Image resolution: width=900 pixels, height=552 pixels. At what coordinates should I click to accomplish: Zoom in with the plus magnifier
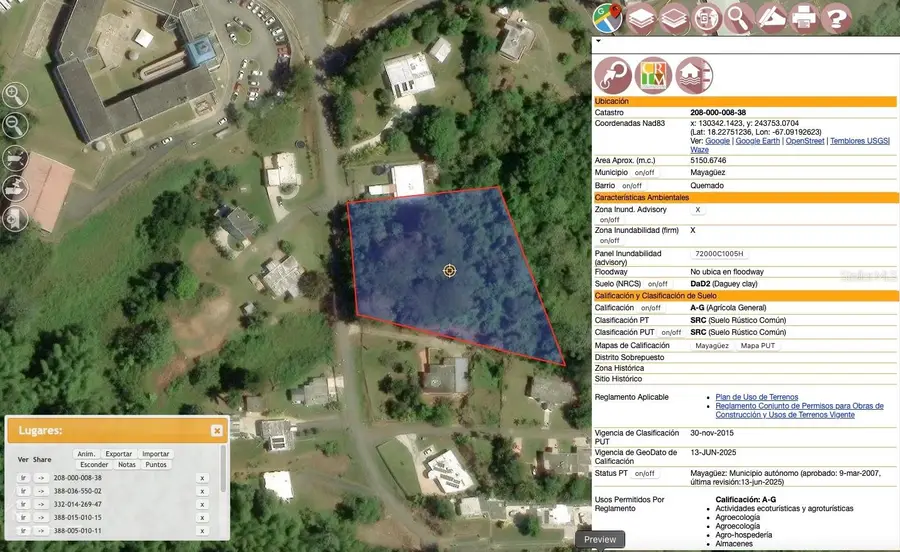tap(15, 95)
